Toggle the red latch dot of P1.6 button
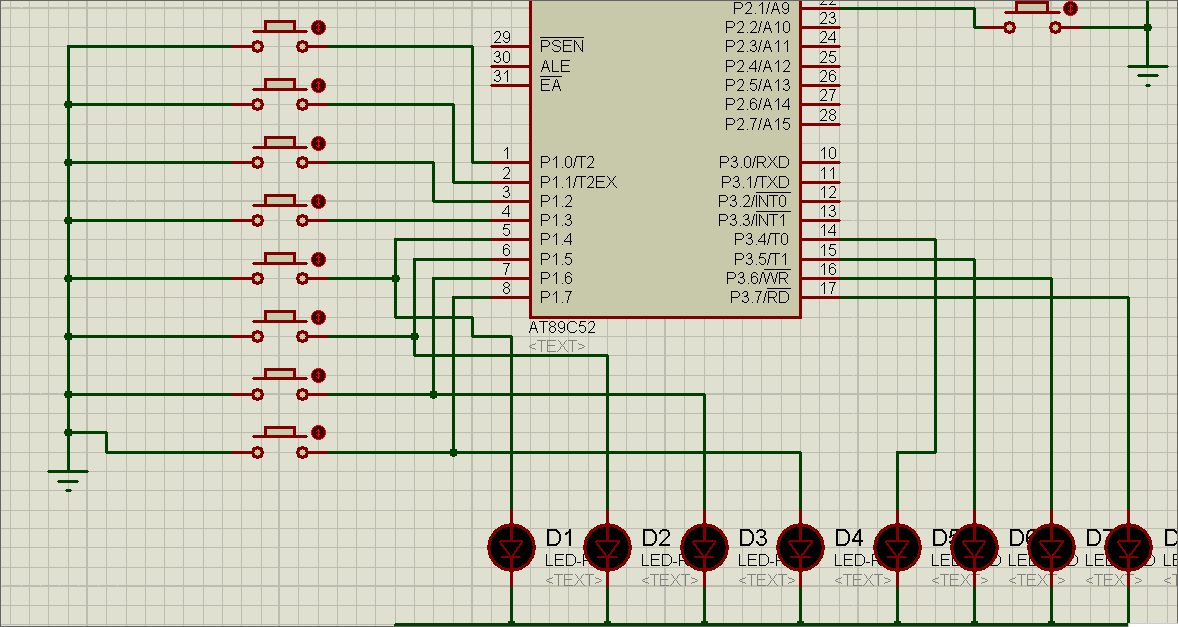Image resolution: width=1178 pixels, height=627 pixels. pyautogui.click(x=318, y=375)
